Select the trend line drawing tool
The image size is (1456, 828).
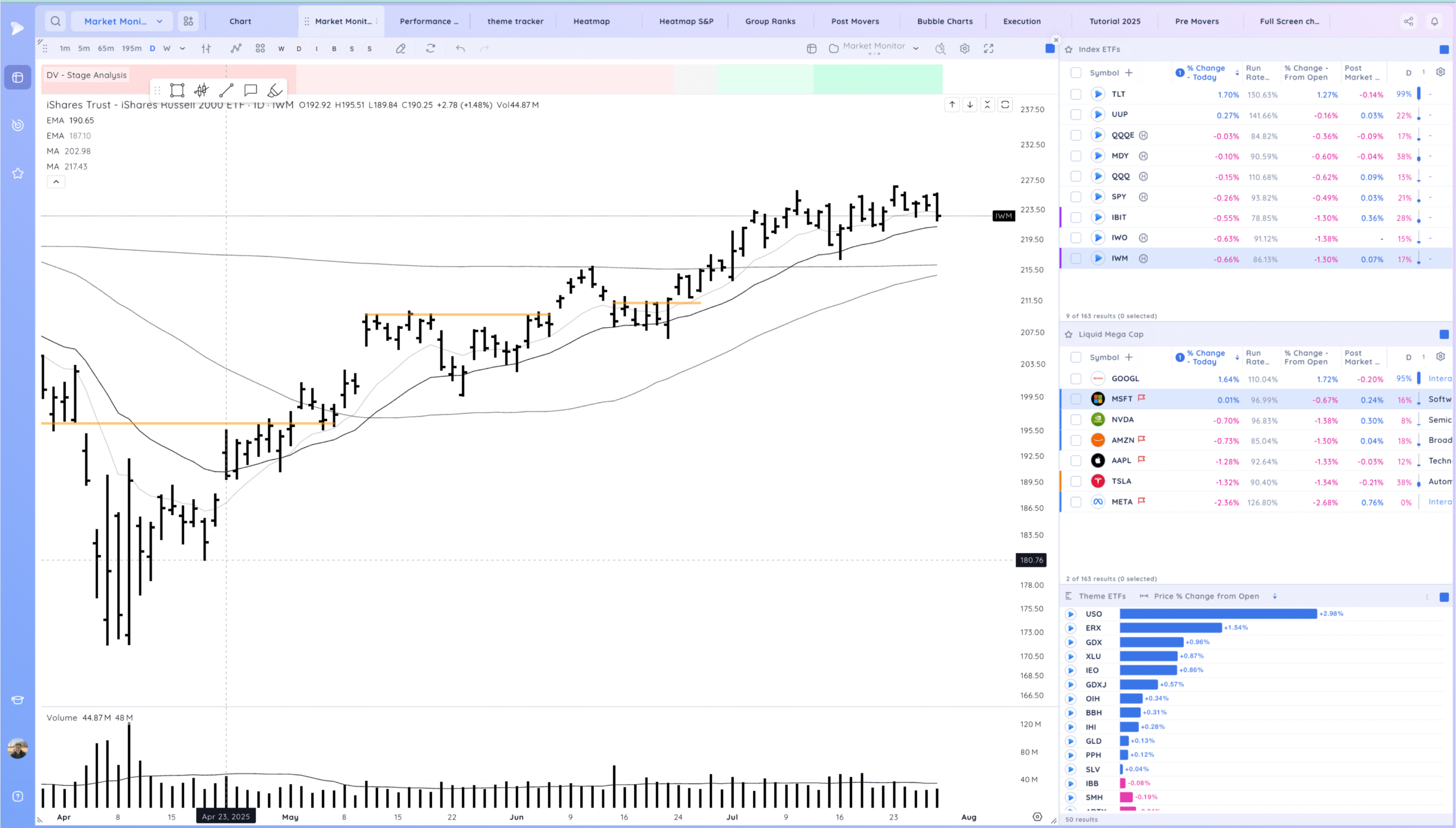(226, 90)
